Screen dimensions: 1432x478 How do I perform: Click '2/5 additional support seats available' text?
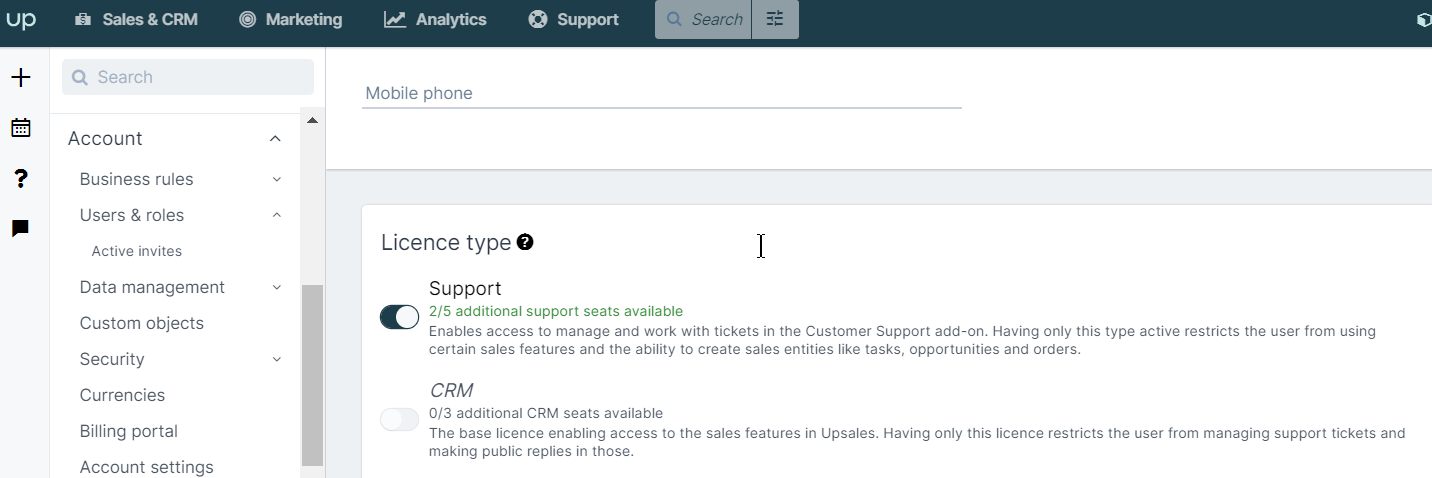point(556,311)
